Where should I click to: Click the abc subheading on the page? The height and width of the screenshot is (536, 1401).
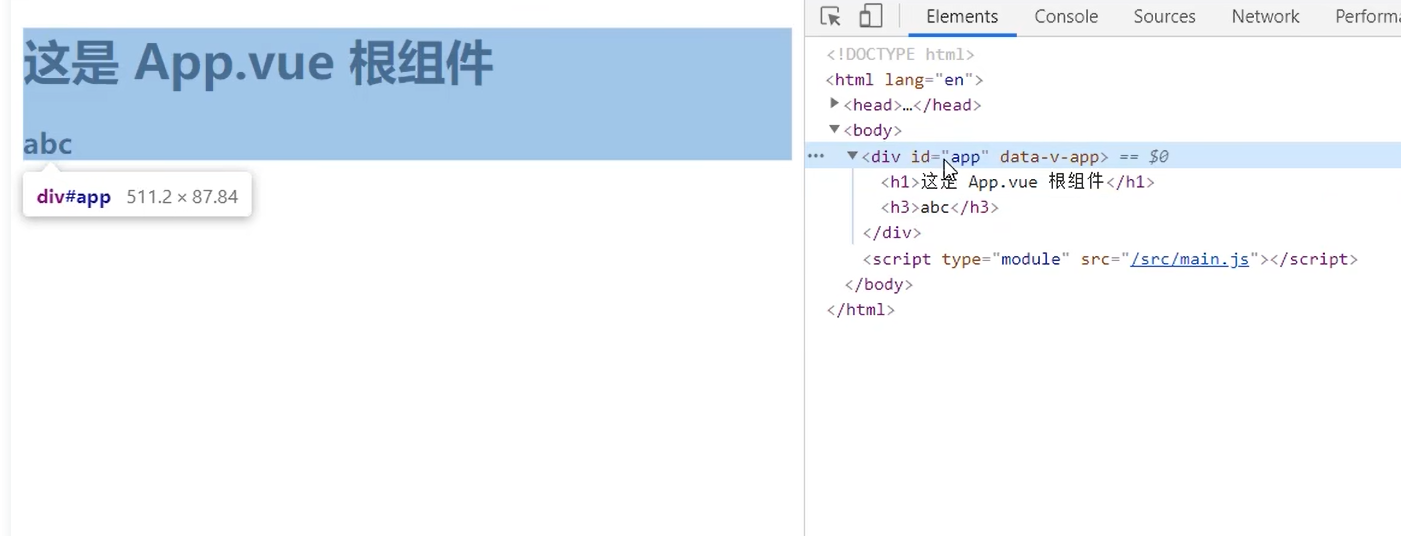pos(48,145)
